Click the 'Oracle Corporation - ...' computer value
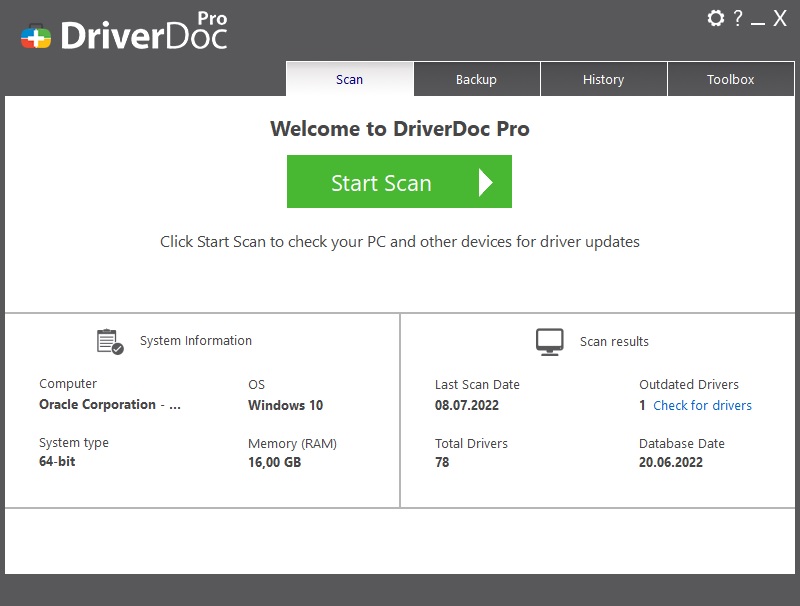Image resolution: width=800 pixels, height=606 pixels. click(110, 405)
